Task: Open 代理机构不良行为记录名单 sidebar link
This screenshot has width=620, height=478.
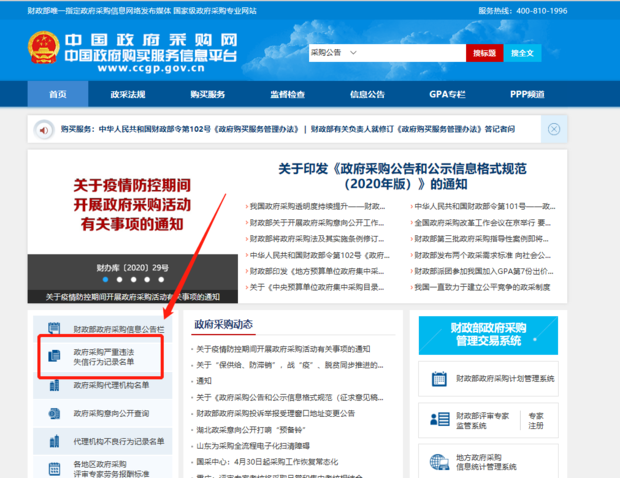Action: (x=119, y=442)
